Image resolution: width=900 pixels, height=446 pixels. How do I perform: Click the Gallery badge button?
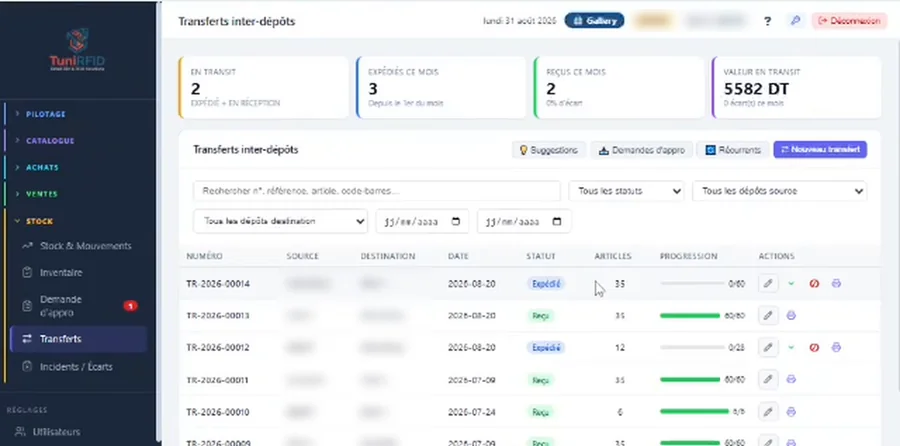[595, 21]
